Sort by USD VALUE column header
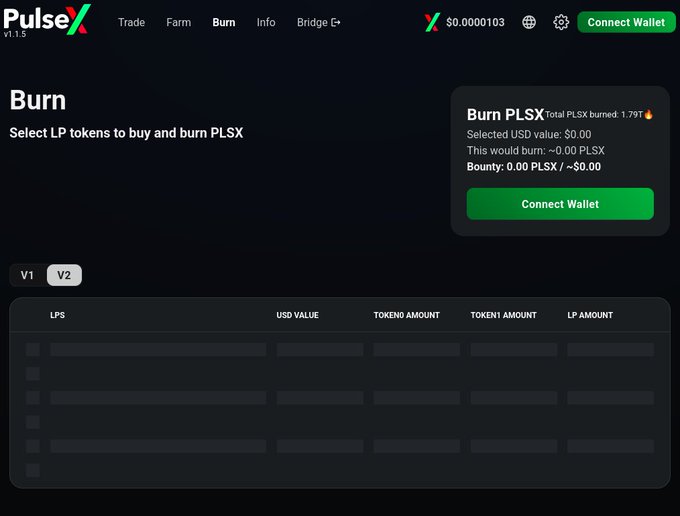Image resolution: width=680 pixels, height=516 pixels. pos(298,315)
